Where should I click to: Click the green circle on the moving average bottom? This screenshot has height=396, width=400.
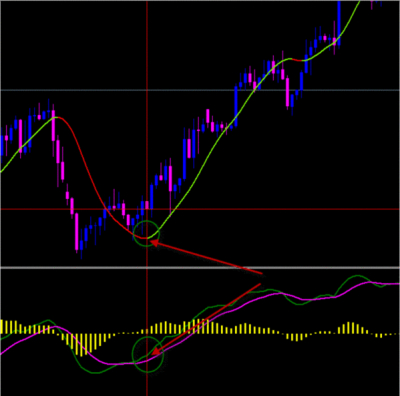tap(146, 234)
